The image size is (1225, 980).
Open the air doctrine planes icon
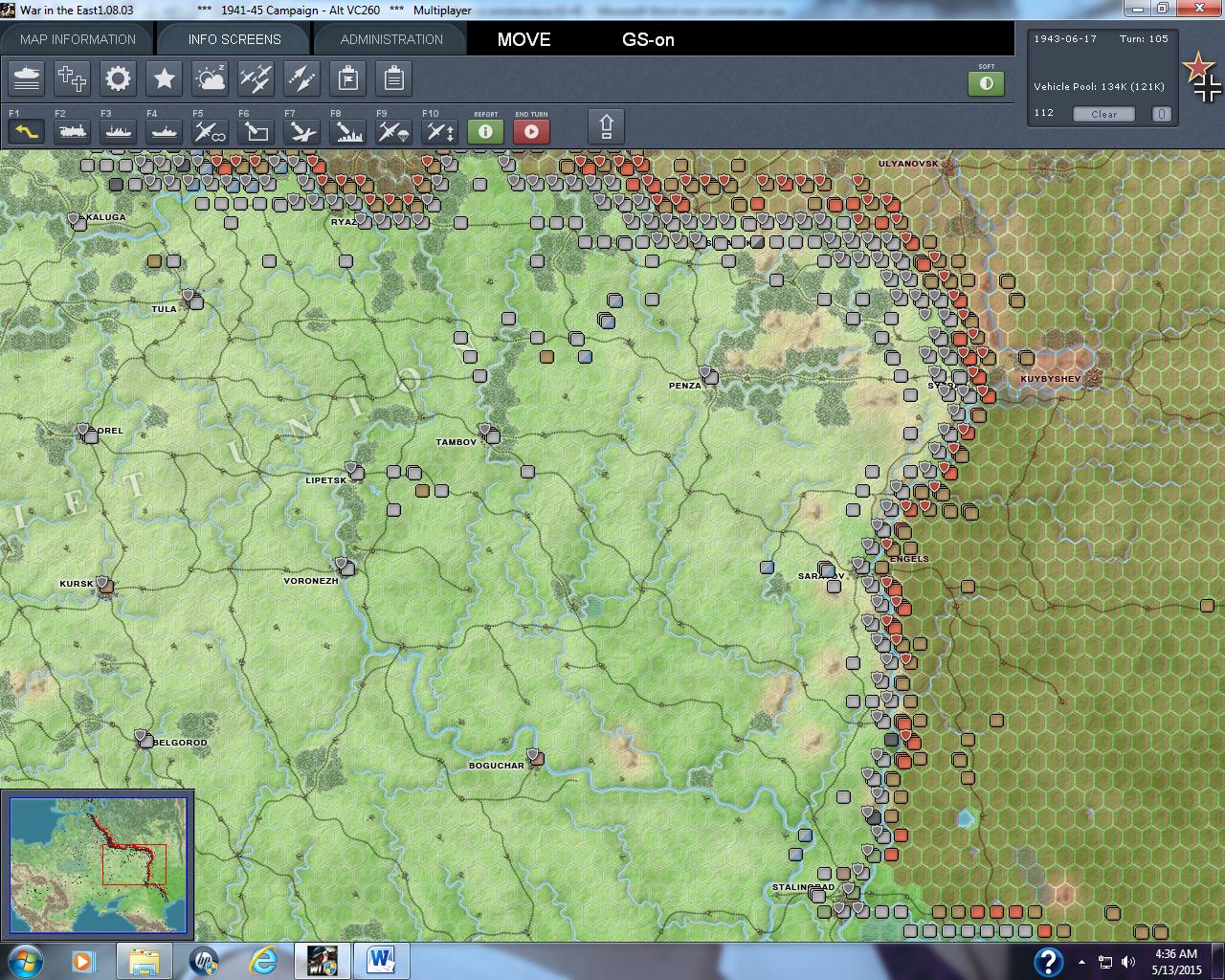(256, 78)
